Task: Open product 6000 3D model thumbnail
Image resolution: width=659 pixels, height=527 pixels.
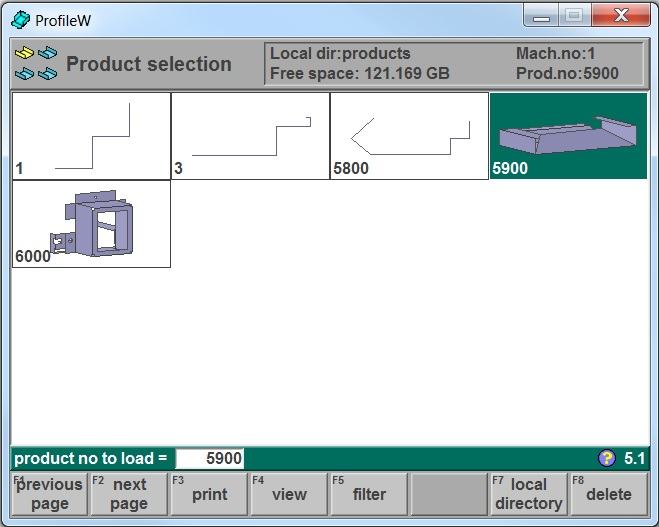Action: (92, 224)
